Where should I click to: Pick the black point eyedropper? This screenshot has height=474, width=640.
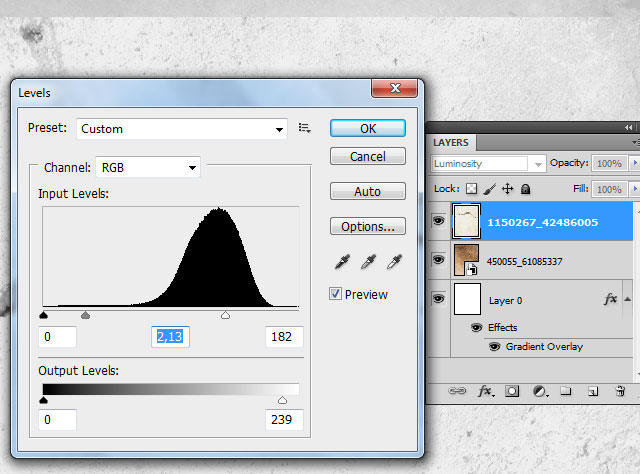pyautogui.click(x=342, y=262)
